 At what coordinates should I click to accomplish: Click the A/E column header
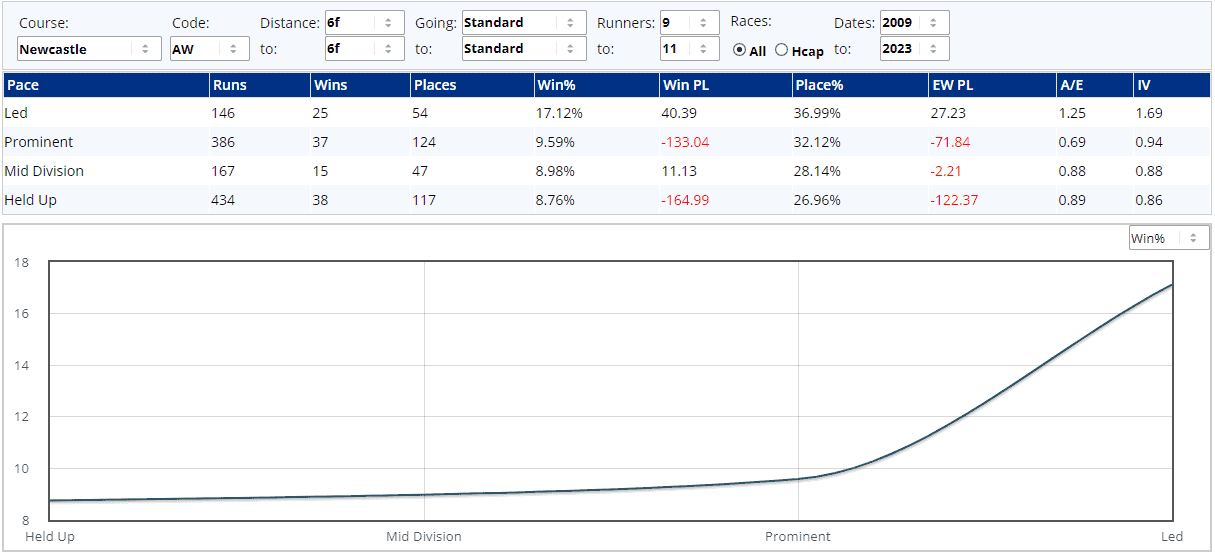pyautogui.click(x=1071, y=85)
